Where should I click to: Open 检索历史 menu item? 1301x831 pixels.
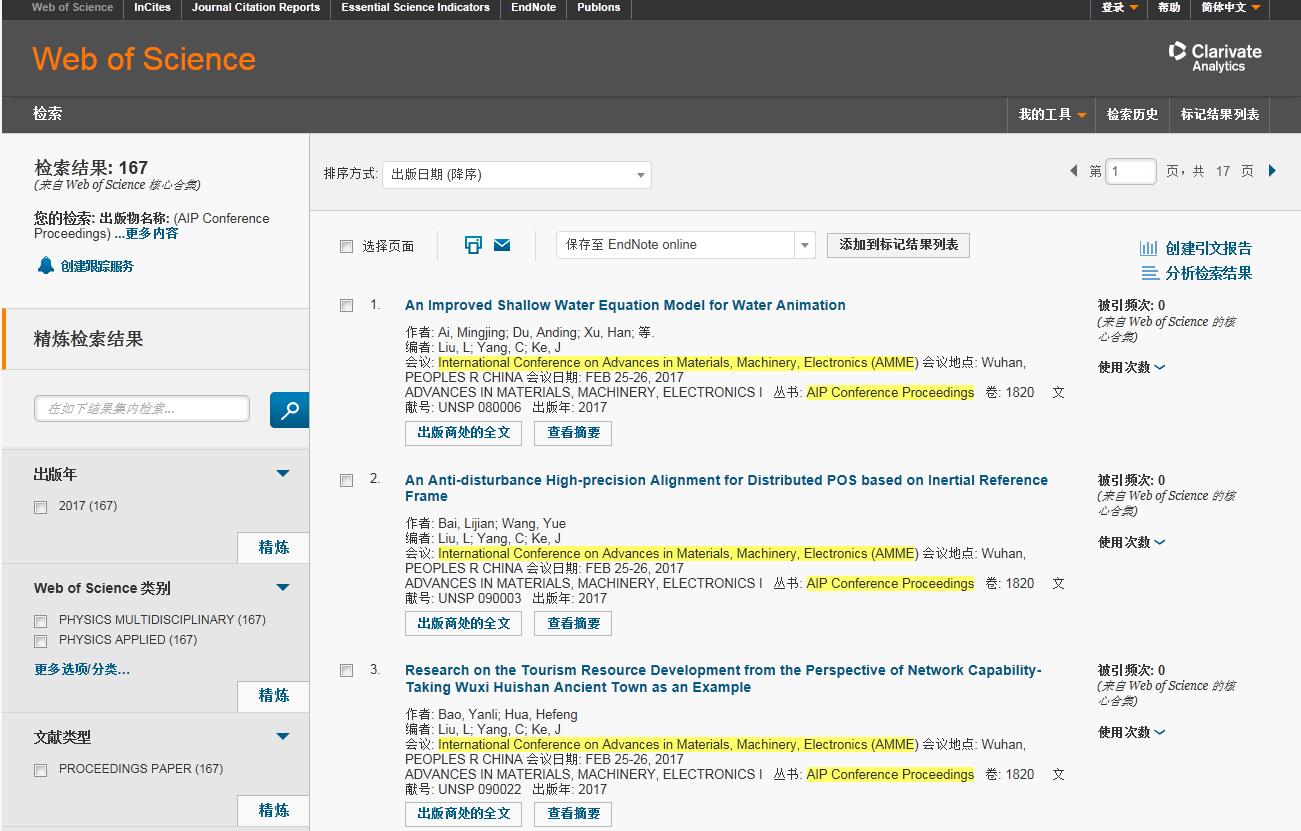pos(1132,115)
